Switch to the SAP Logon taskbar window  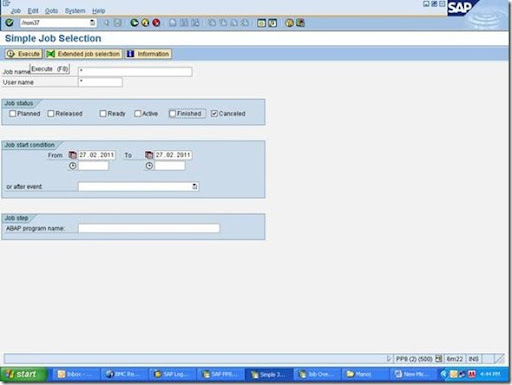[172, 374]
